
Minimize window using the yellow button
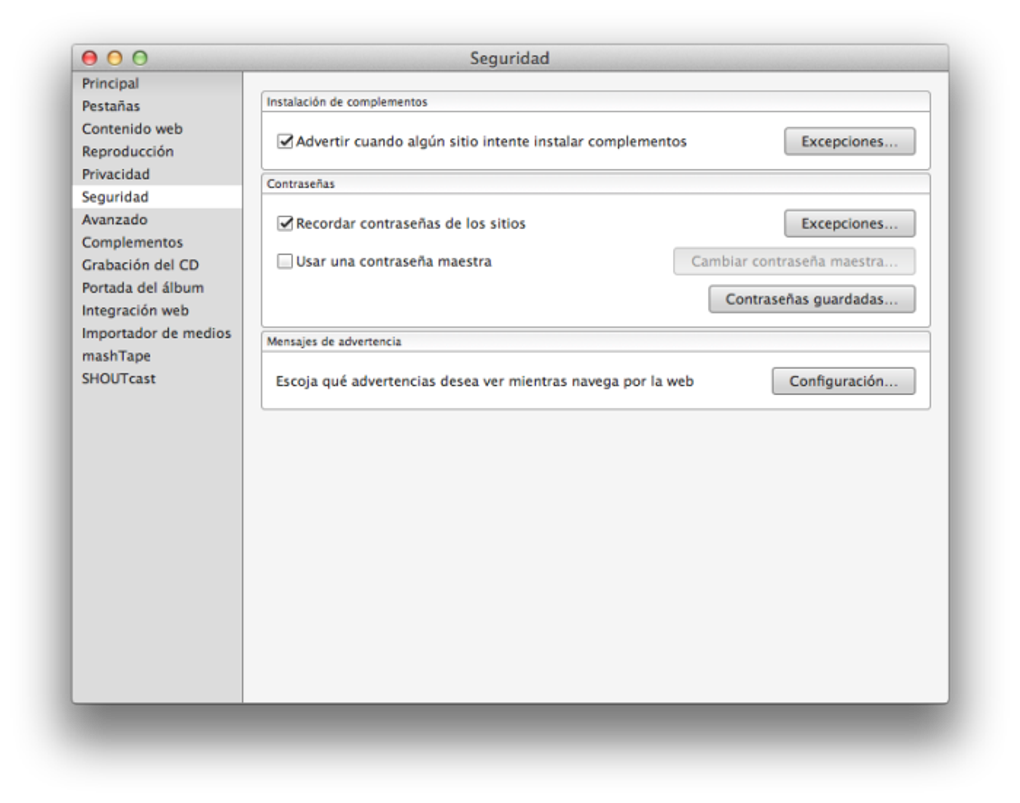coord(115,58)
